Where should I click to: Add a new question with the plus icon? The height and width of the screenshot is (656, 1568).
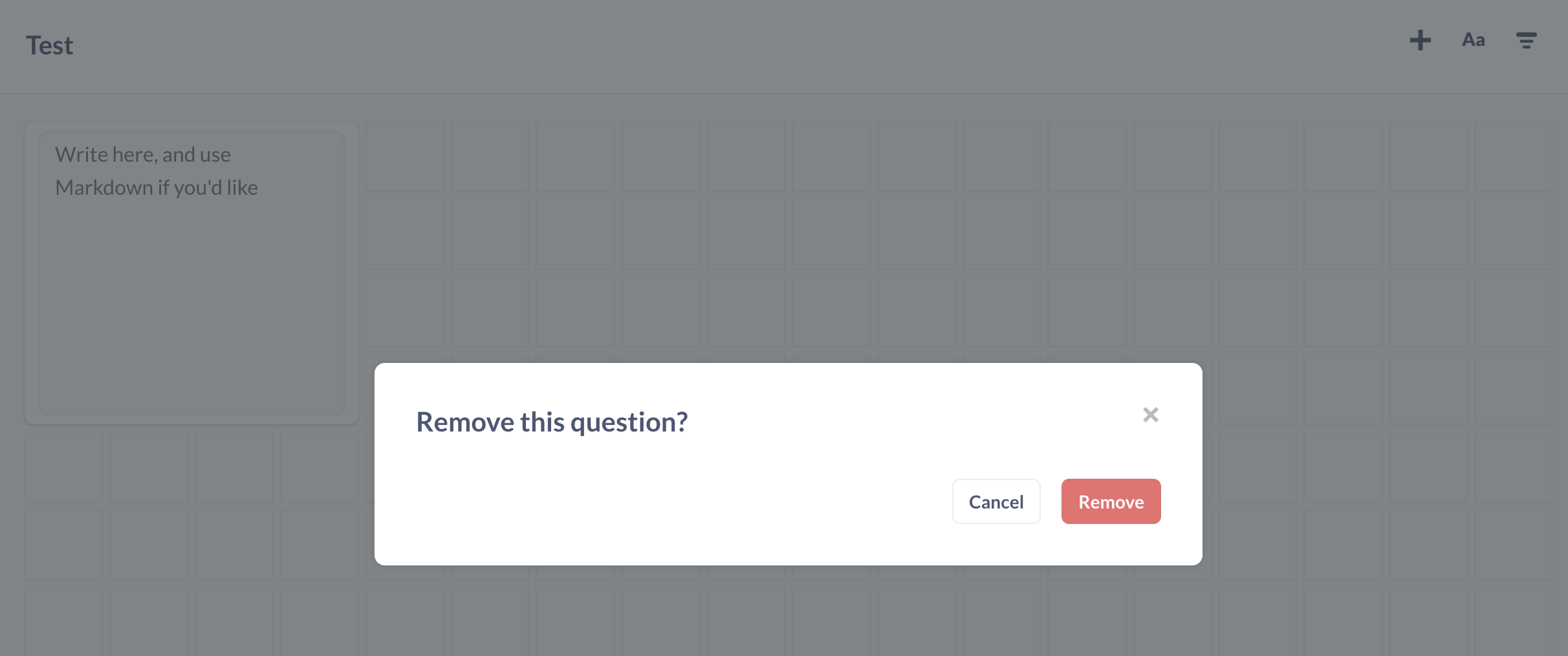[1421, 40]
